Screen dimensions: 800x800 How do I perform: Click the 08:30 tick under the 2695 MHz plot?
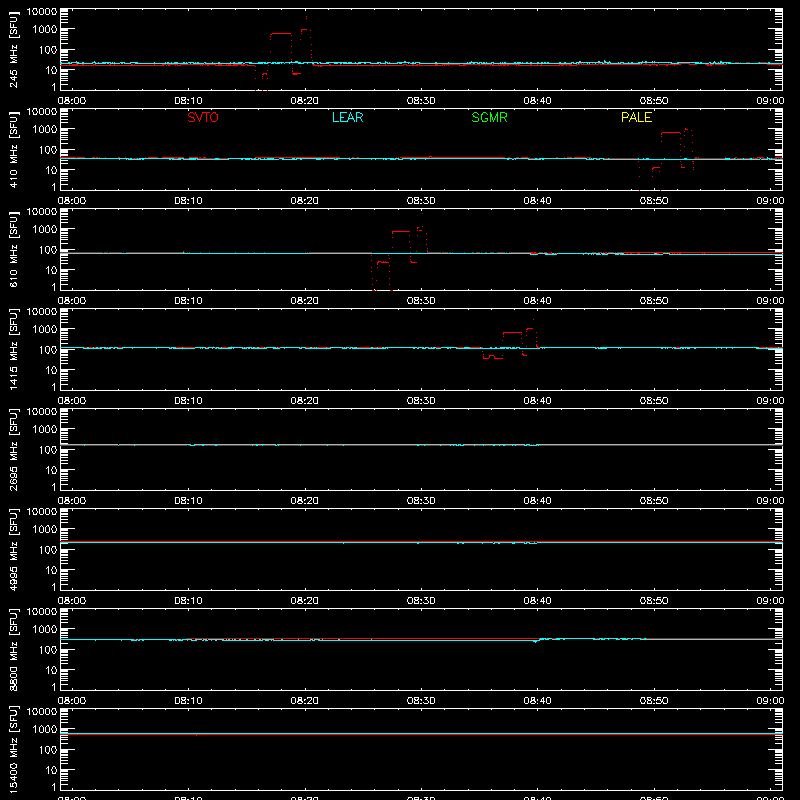coord(421,501)
